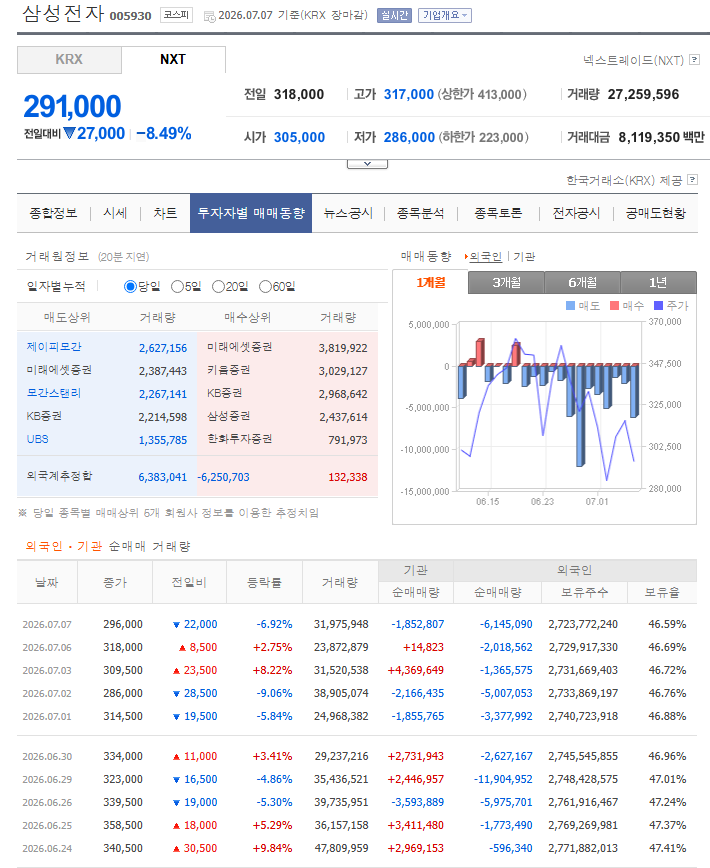Image resolution: width=710 pixels, height=868 pixels.
Task: Click closing price 358,500
Action: tap(123, 825)
